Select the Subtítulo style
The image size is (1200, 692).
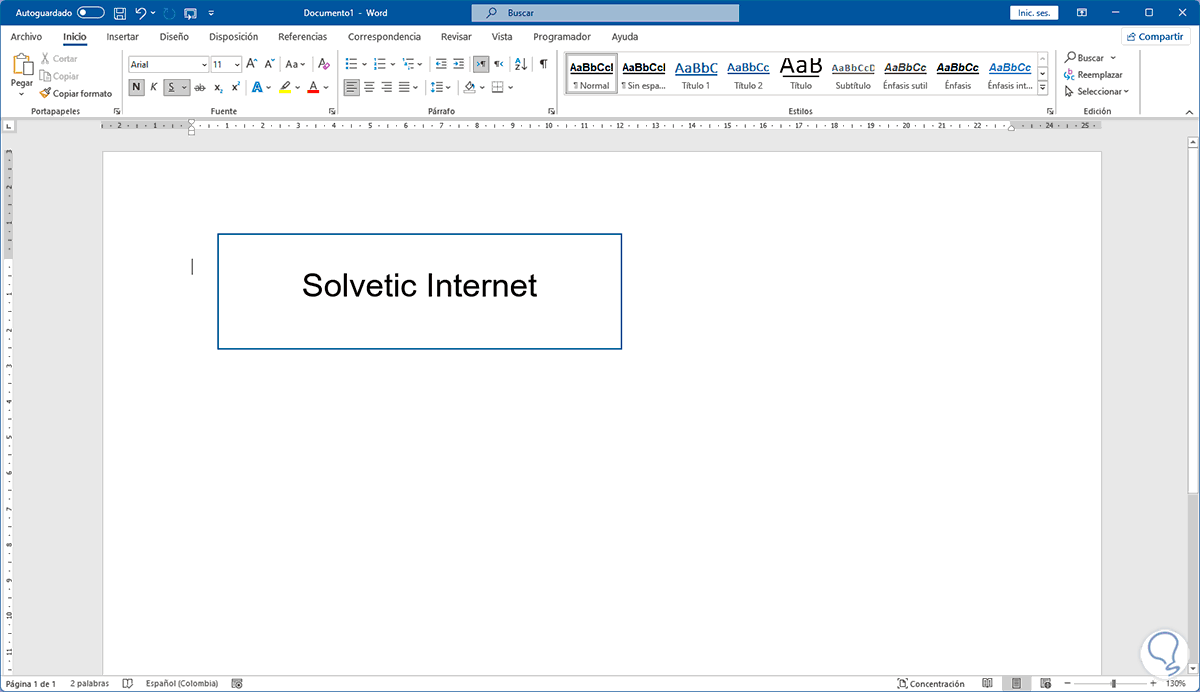(x=853, y=73)
